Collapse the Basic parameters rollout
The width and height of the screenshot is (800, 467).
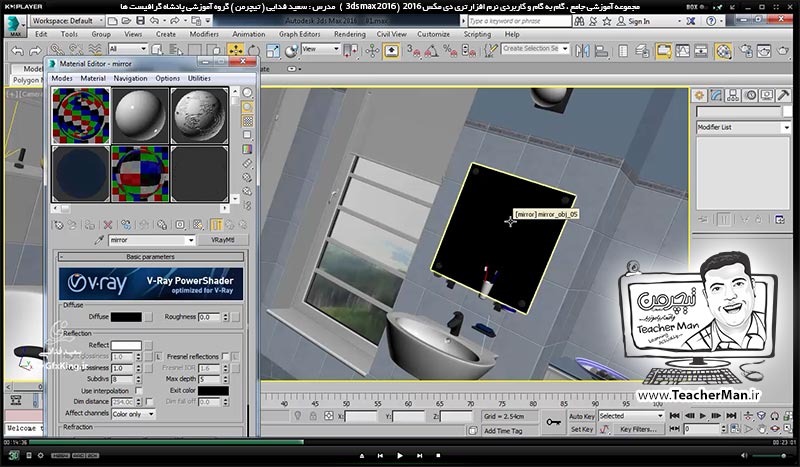tap(151, 257)
